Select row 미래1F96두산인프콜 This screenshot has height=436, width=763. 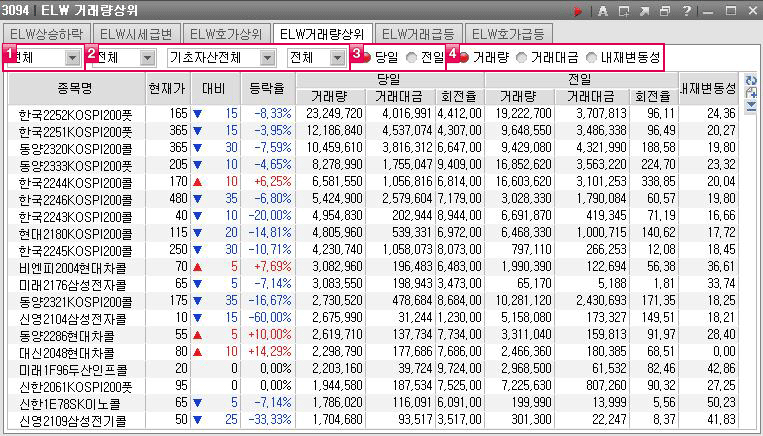click(x=373, y=369)
